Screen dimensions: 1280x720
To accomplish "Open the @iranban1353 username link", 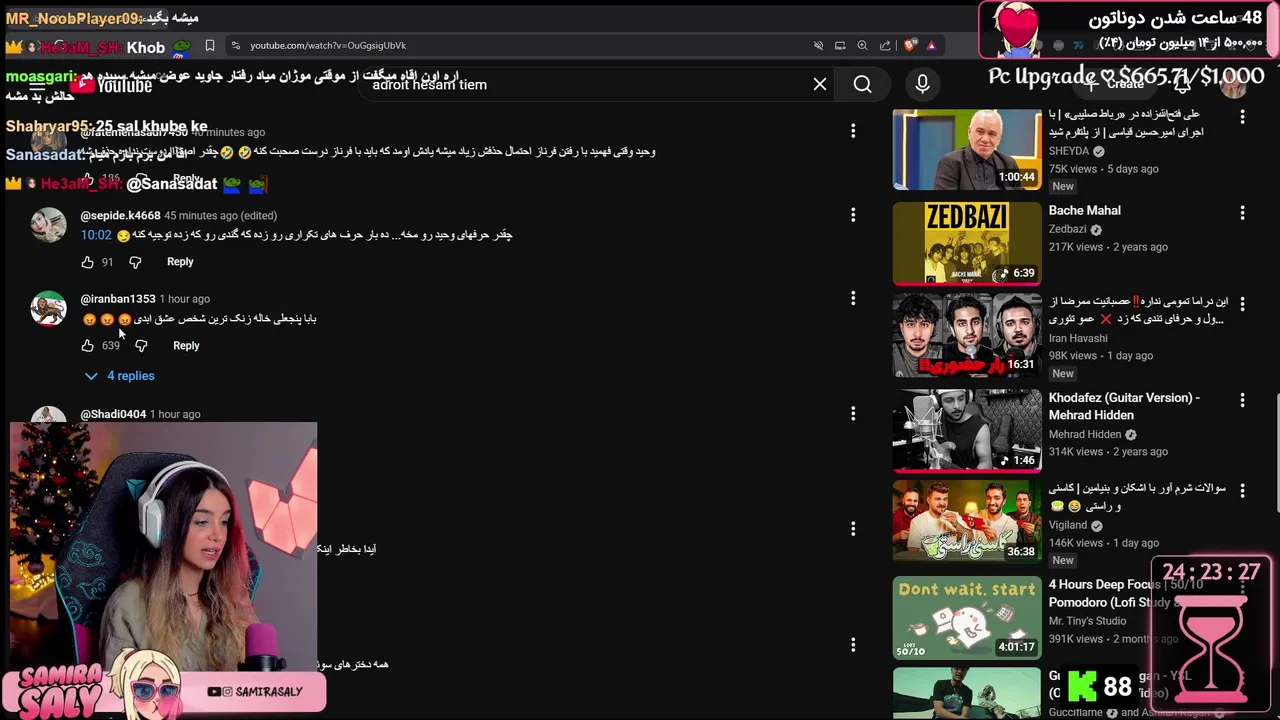I will pos(118,299).
